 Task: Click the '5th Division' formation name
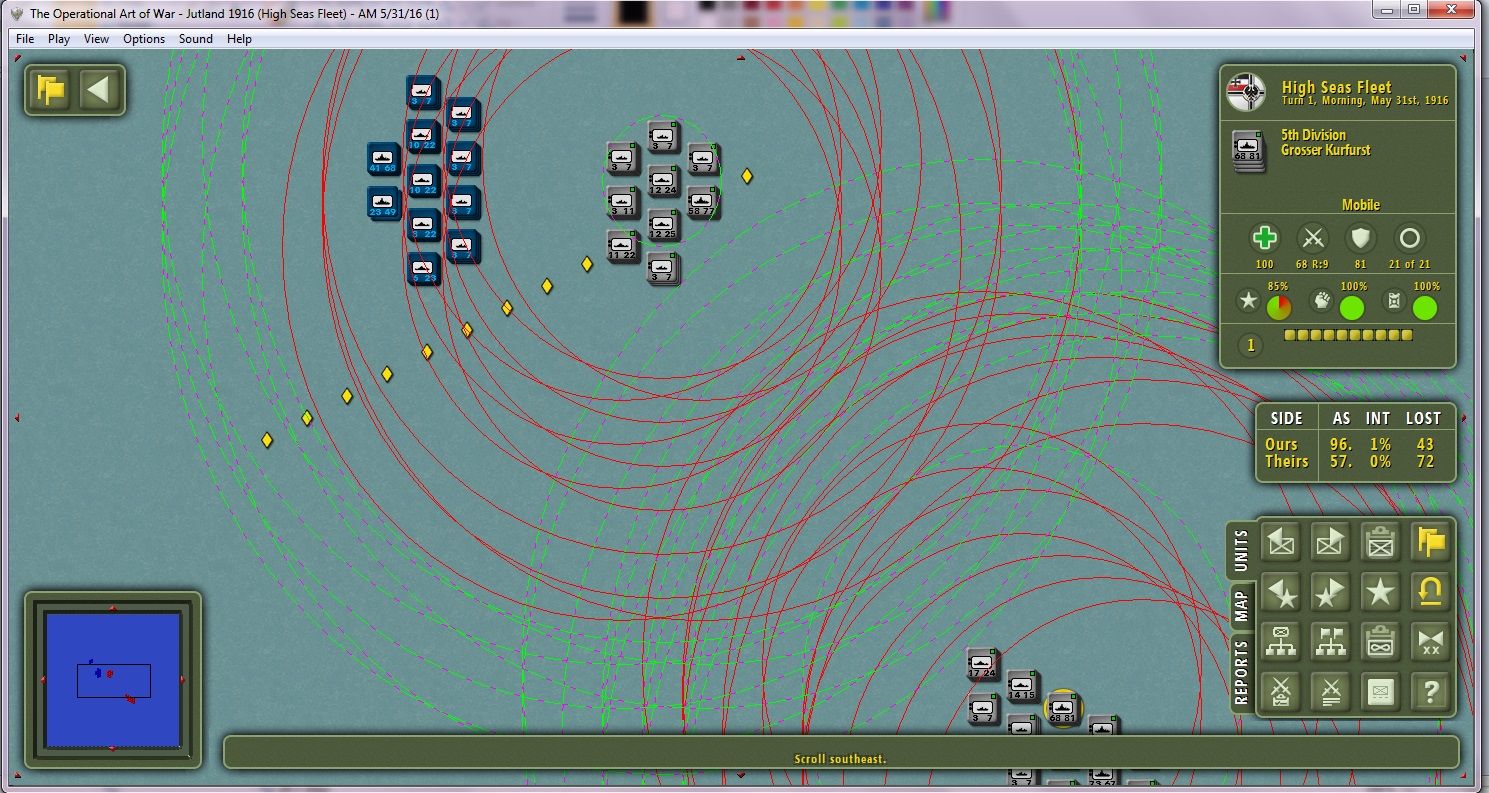click(x=1314, y=135)
